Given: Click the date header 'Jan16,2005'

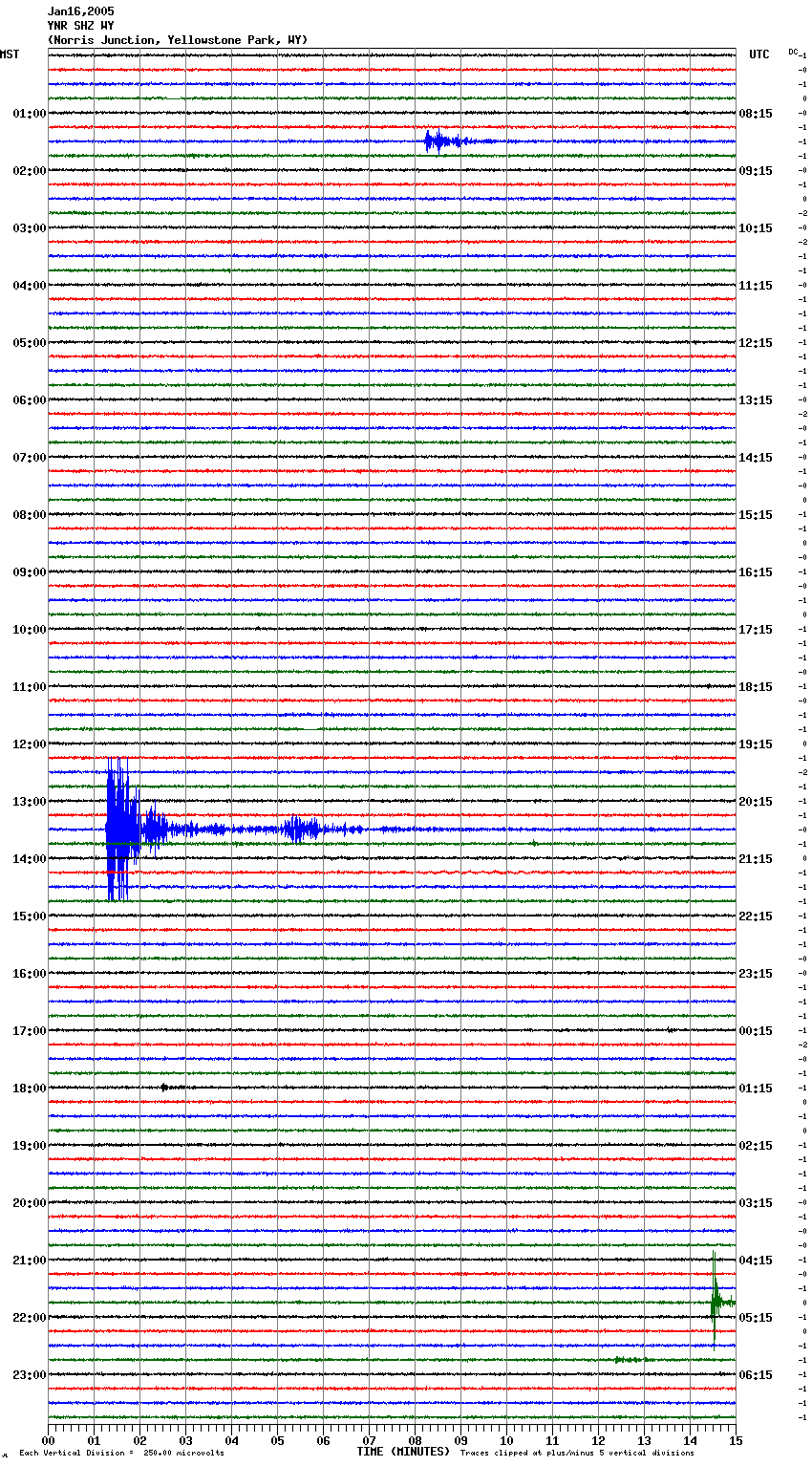Looking at the screenshot, I should [x=80, y=11].
